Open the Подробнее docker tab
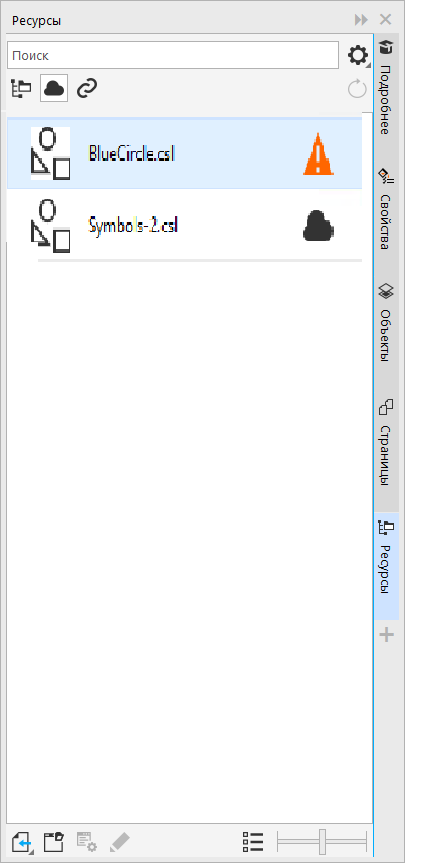Viewport: 437px width, 863px height. (386, 88)
